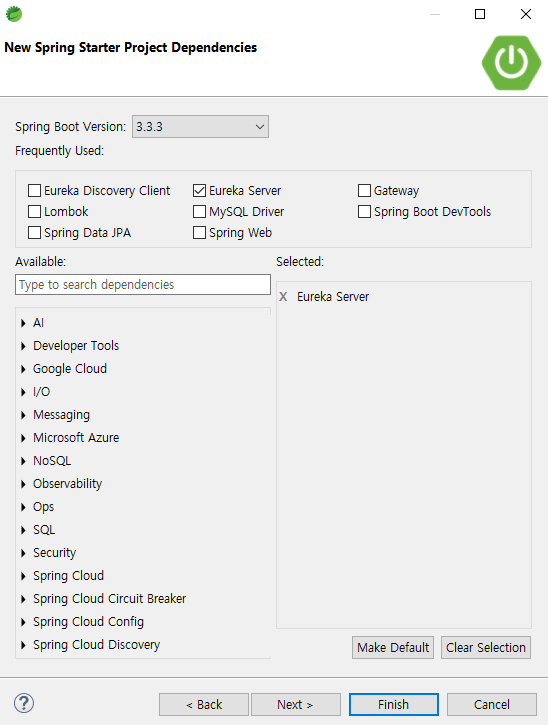The height and width of the screenshot is (725, 548).
Task: Select the Google Cloud tree label
Action: [70, 369]
